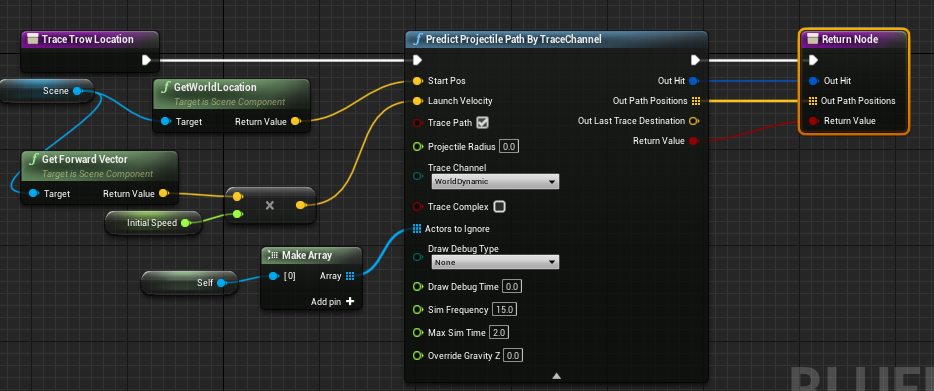Click GetWorldLocation Target input pin
This screenshot has width=934, height=391.
click(x=165, y=122)
